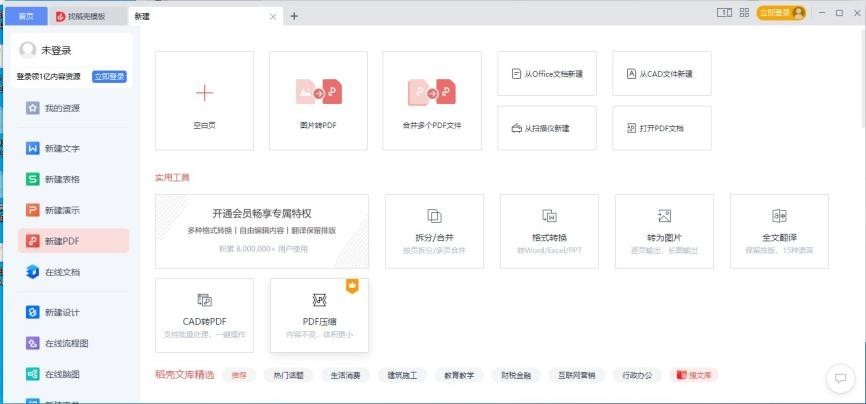Click the window layout icon in title bar
The image size is (866, 404).
click(725, 12)
